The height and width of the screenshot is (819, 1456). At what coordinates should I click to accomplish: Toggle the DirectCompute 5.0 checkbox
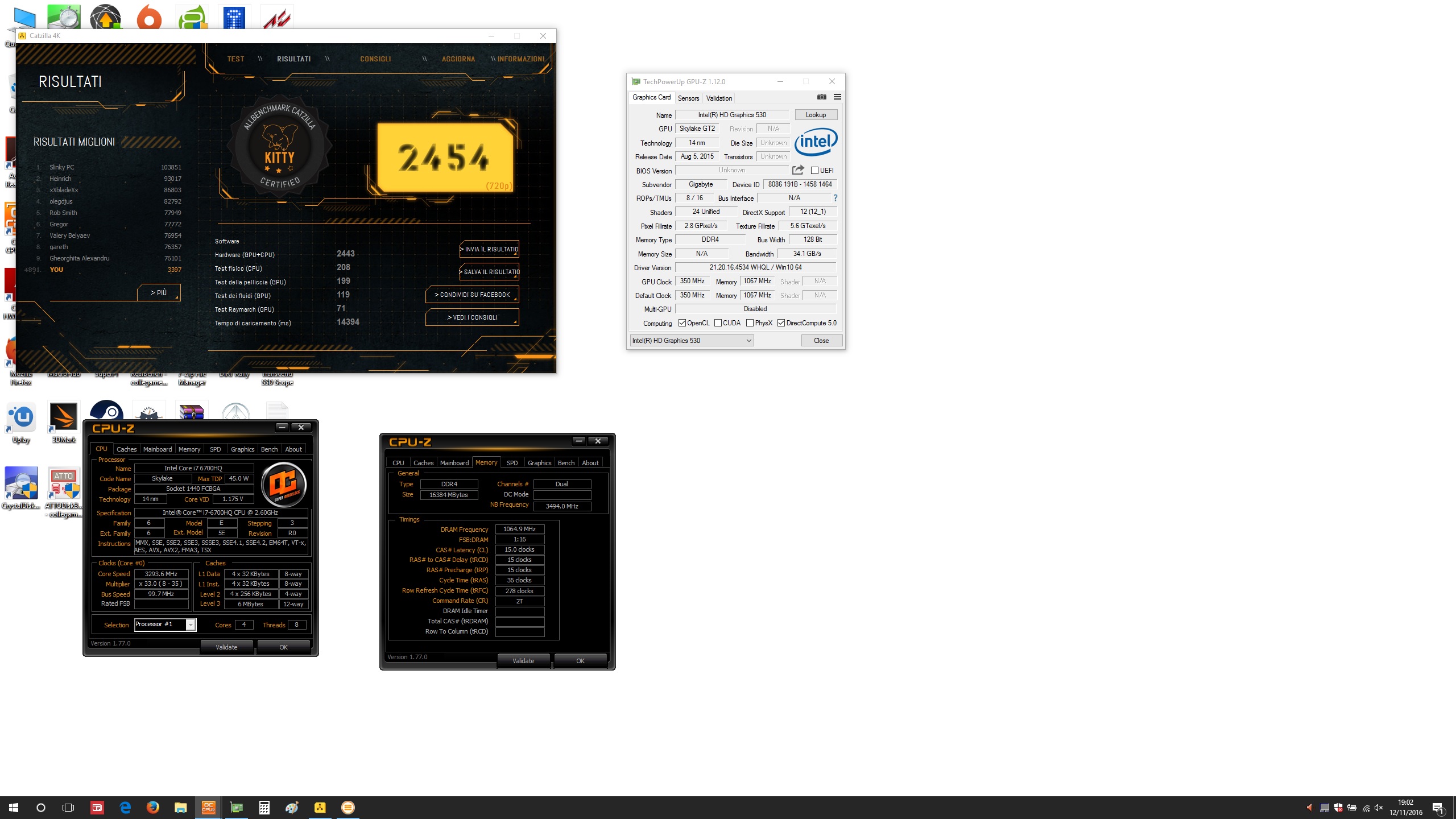(x=781, y=323)
